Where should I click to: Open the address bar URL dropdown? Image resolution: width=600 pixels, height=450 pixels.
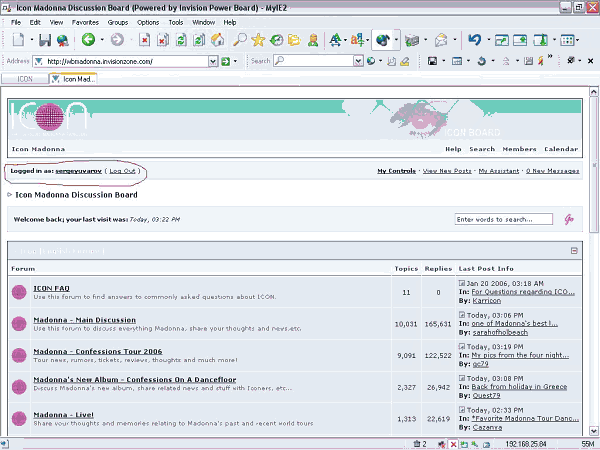pos(213,61)
